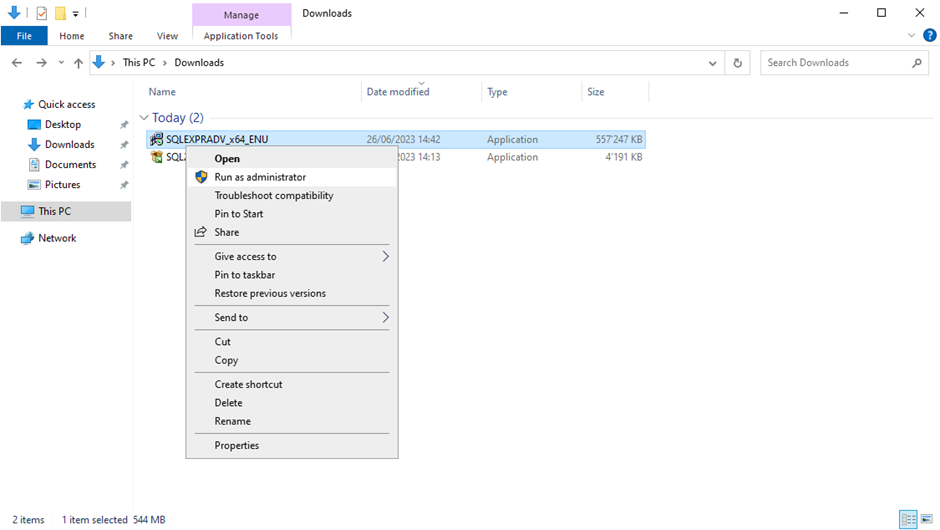Switch to the Home ribbon tab

[71, 36]
